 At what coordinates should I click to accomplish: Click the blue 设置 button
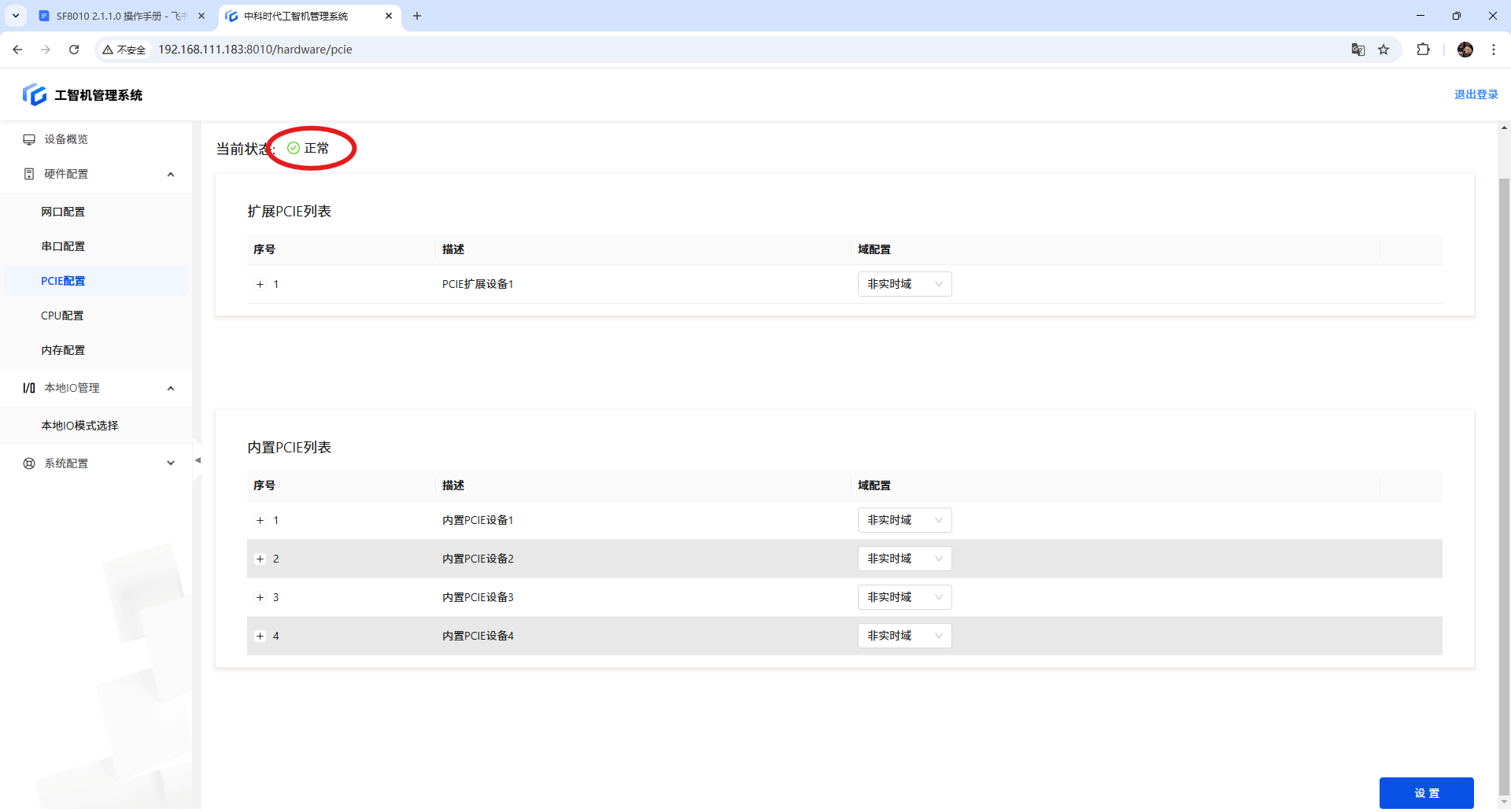pos(1426,793)
